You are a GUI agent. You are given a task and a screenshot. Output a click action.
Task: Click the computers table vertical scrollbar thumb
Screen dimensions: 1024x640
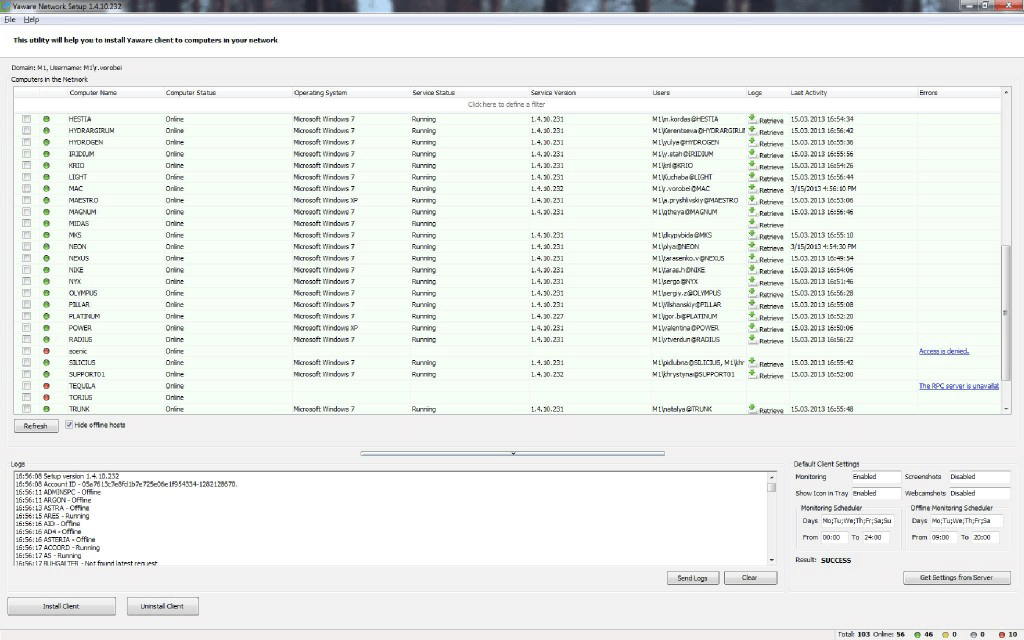point(1006,312)
